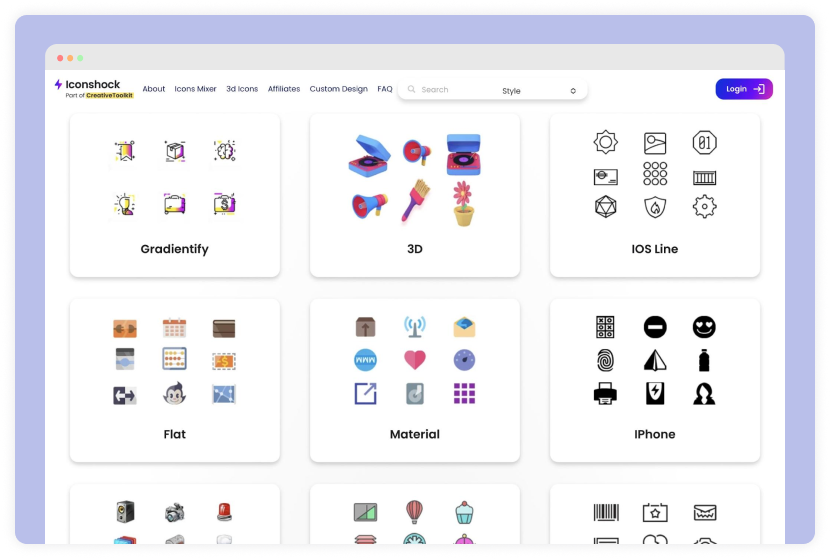
Task: Select the IPhone tic-tac-toe icon
Action: pos(605,327)
